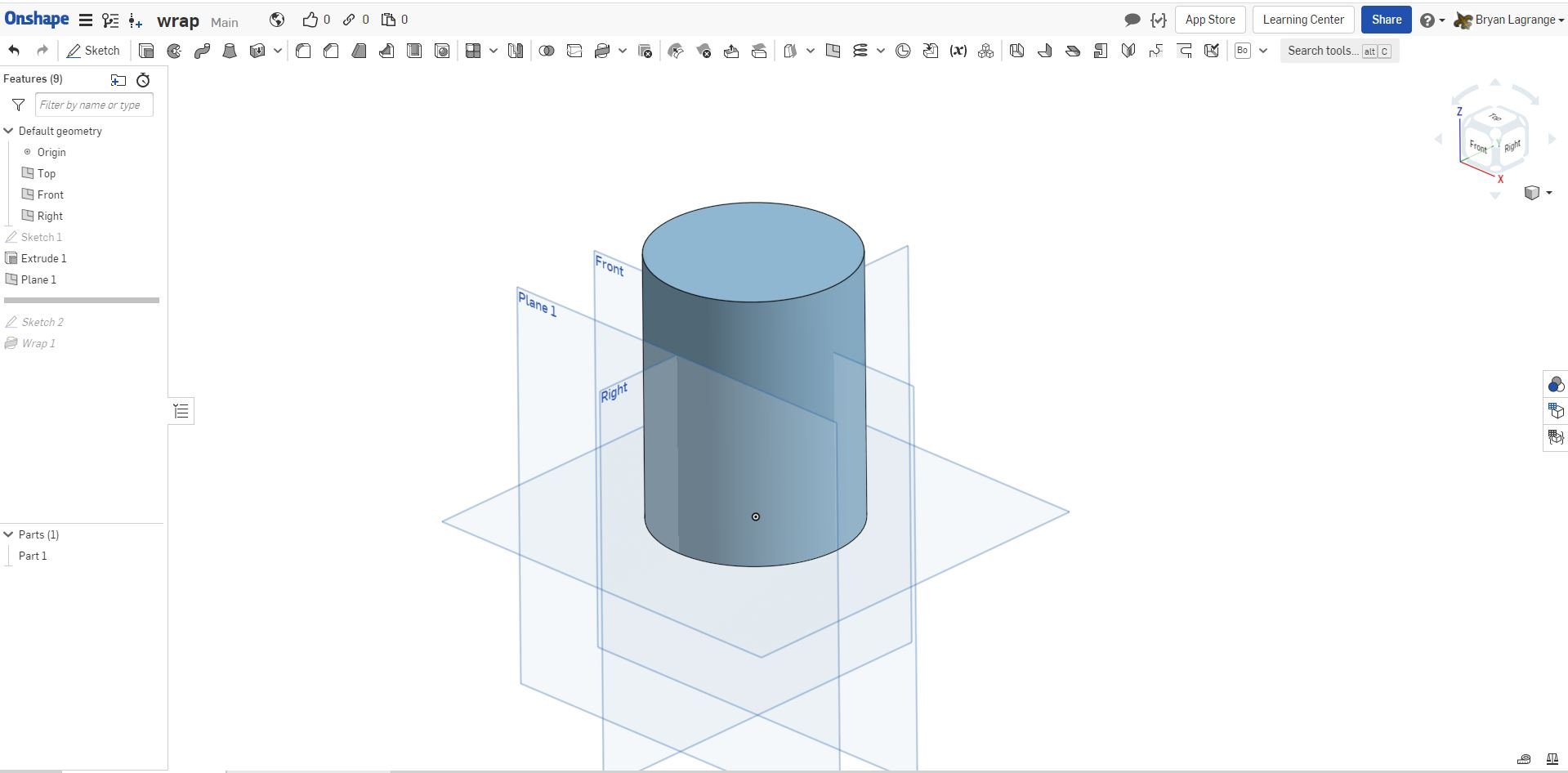1568x773 pixels.
Task: Select the Revolve tool icon
Action: (174, 51)
